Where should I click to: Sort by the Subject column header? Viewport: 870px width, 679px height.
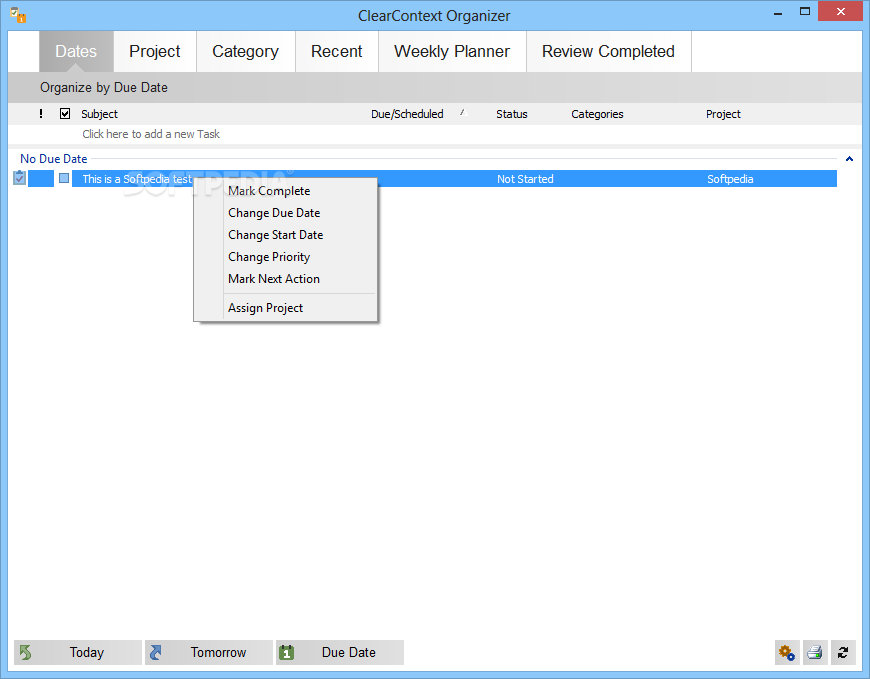click(x=99, y=114)
